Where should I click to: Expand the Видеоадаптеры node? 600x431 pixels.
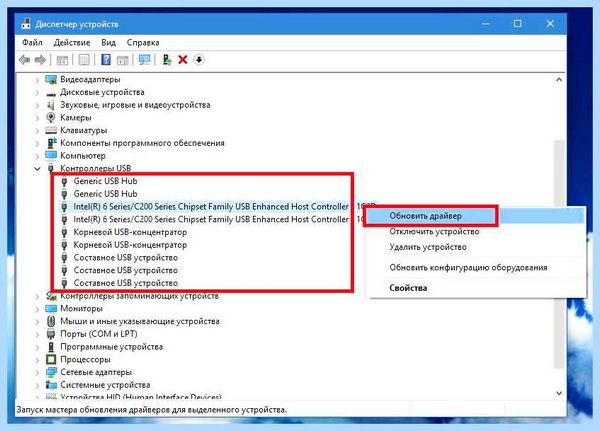pos(37,80)
